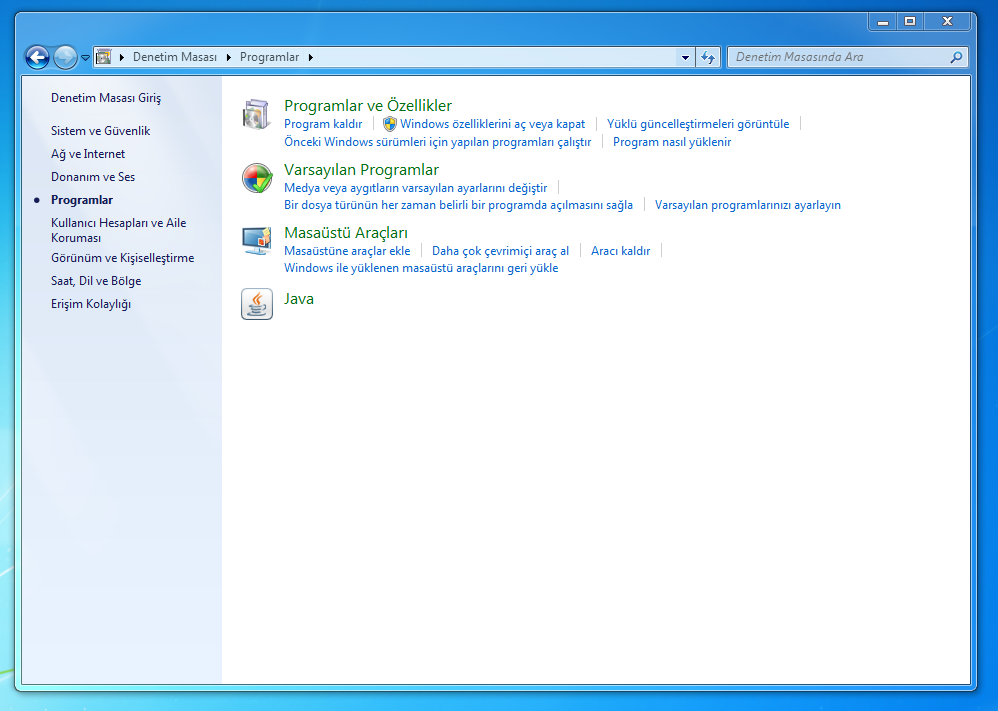Click Program kaldır link

[x=323, y=124]
